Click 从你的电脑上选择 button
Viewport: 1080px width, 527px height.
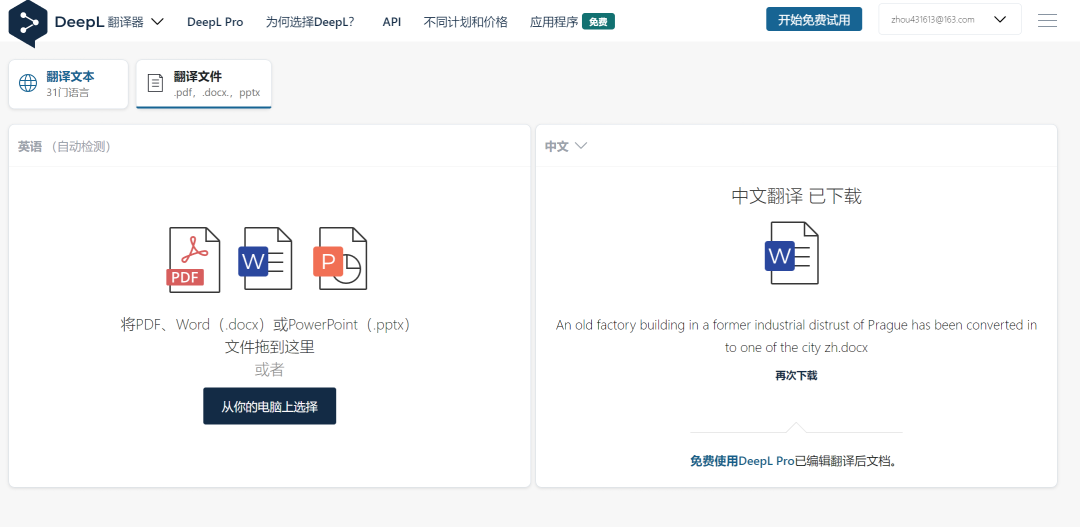point(269,406)
